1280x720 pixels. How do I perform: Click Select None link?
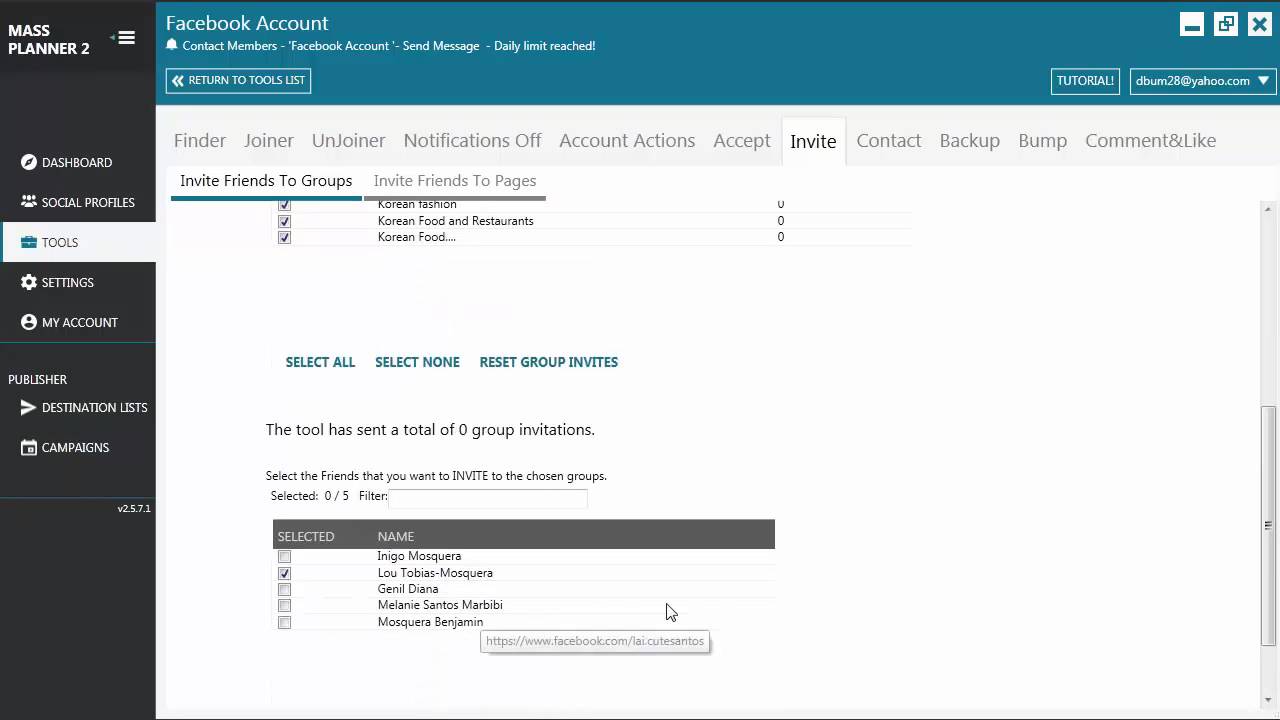click(417, 362)
